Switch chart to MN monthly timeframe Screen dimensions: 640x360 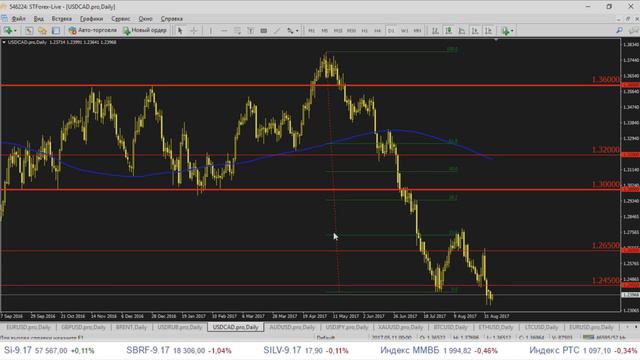point(417,31)
